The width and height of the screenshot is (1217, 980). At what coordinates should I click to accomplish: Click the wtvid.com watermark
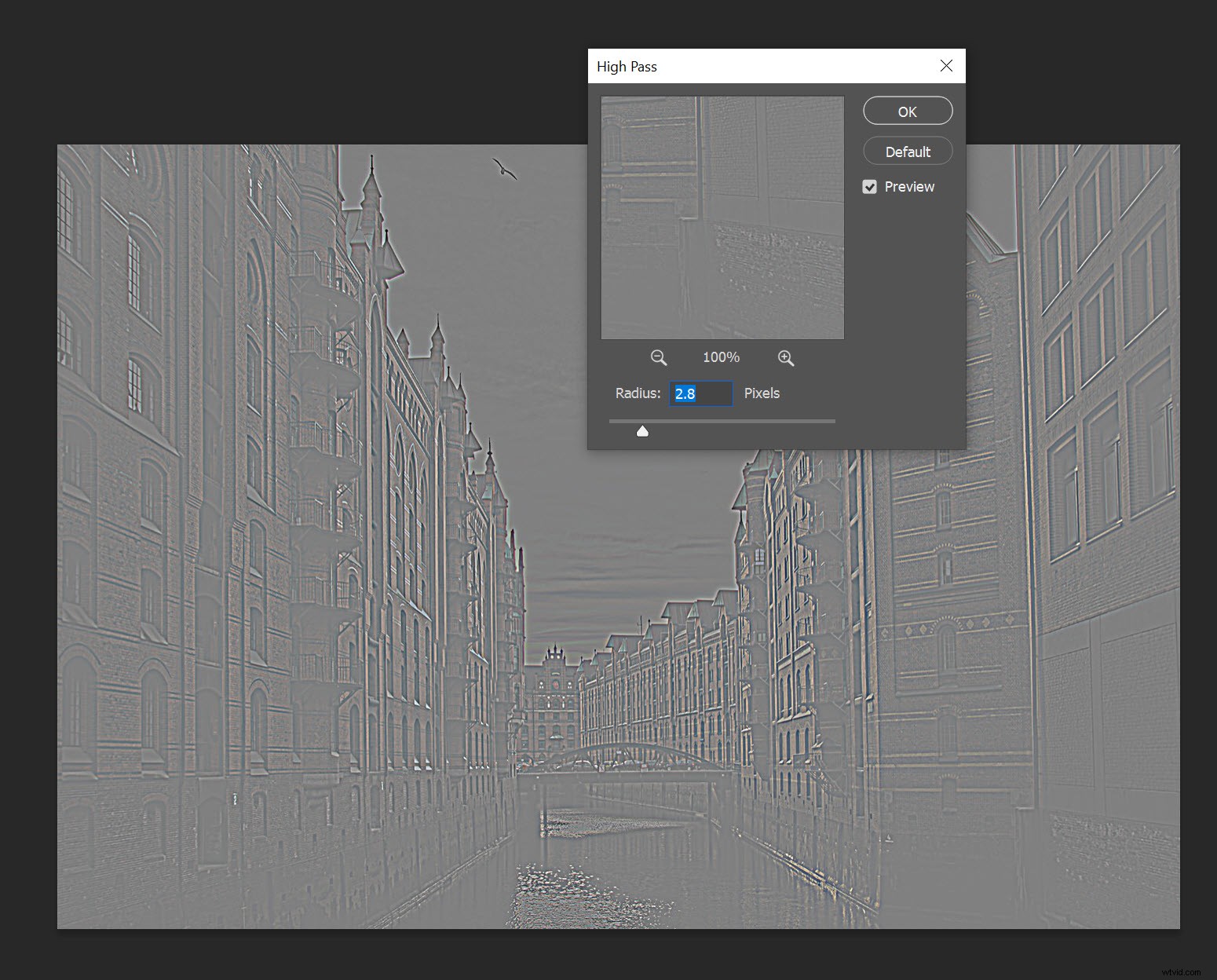click(1180, 971)
